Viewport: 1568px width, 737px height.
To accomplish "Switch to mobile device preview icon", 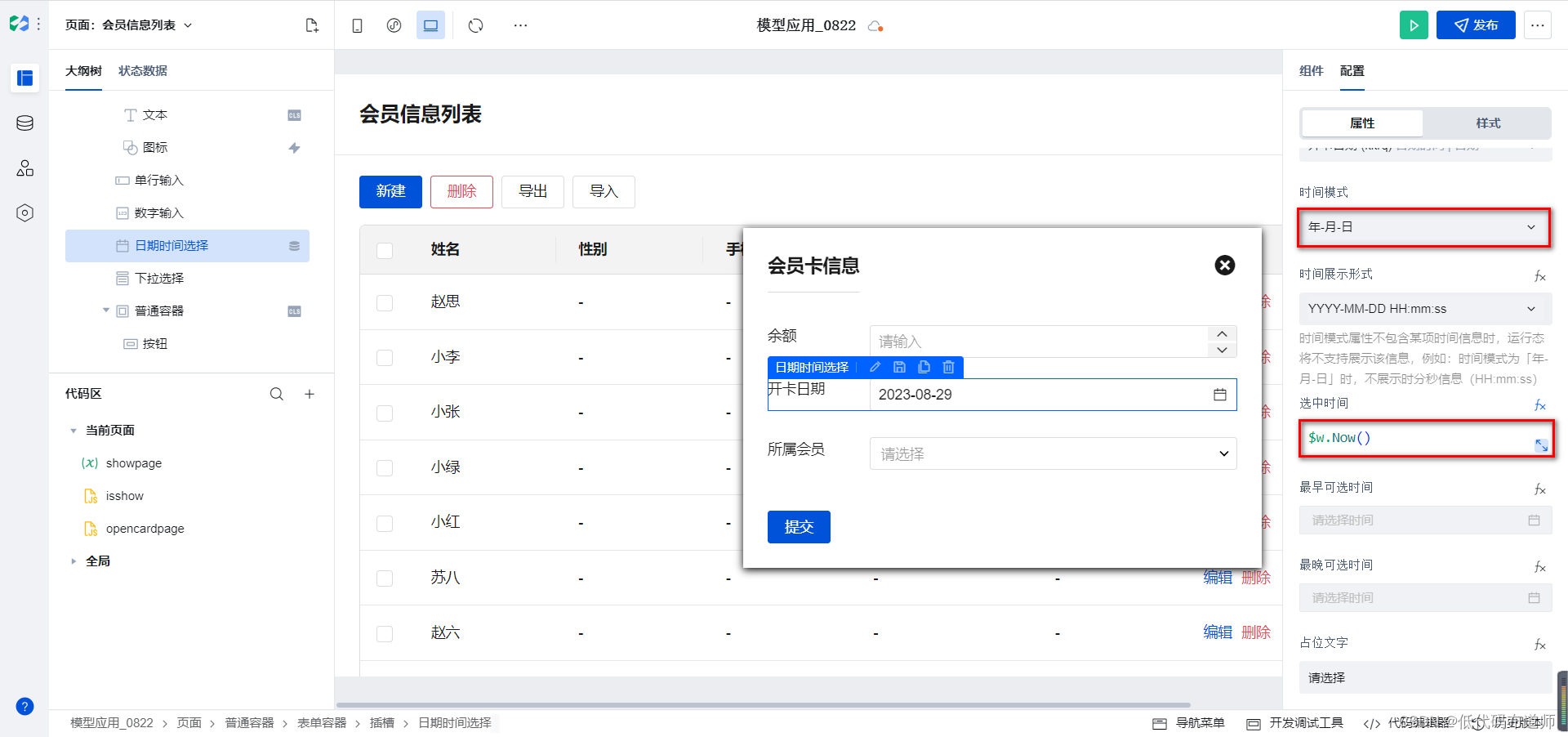I will [357, 25].
